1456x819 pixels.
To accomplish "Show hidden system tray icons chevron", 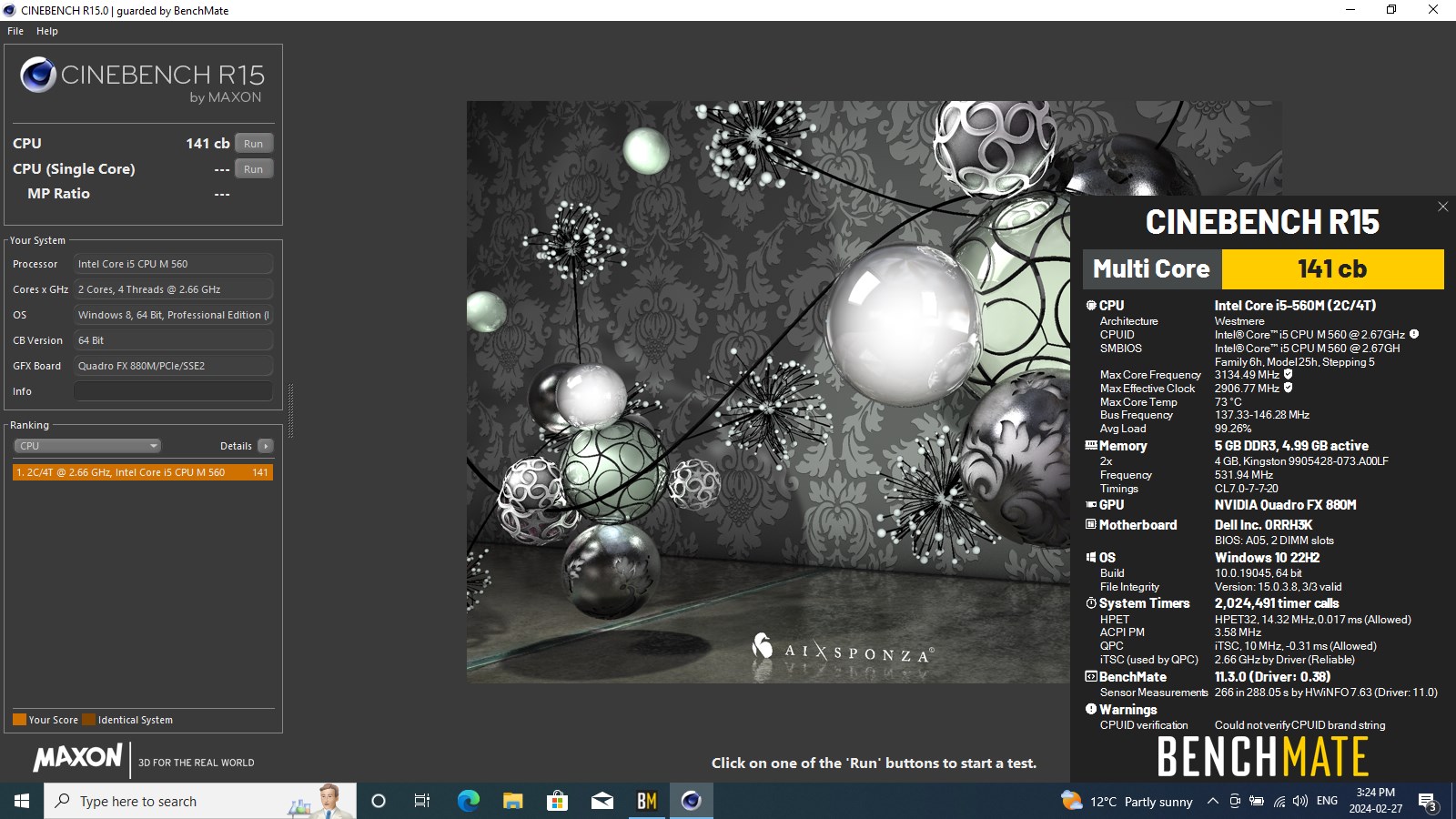I will point(1212,801).
